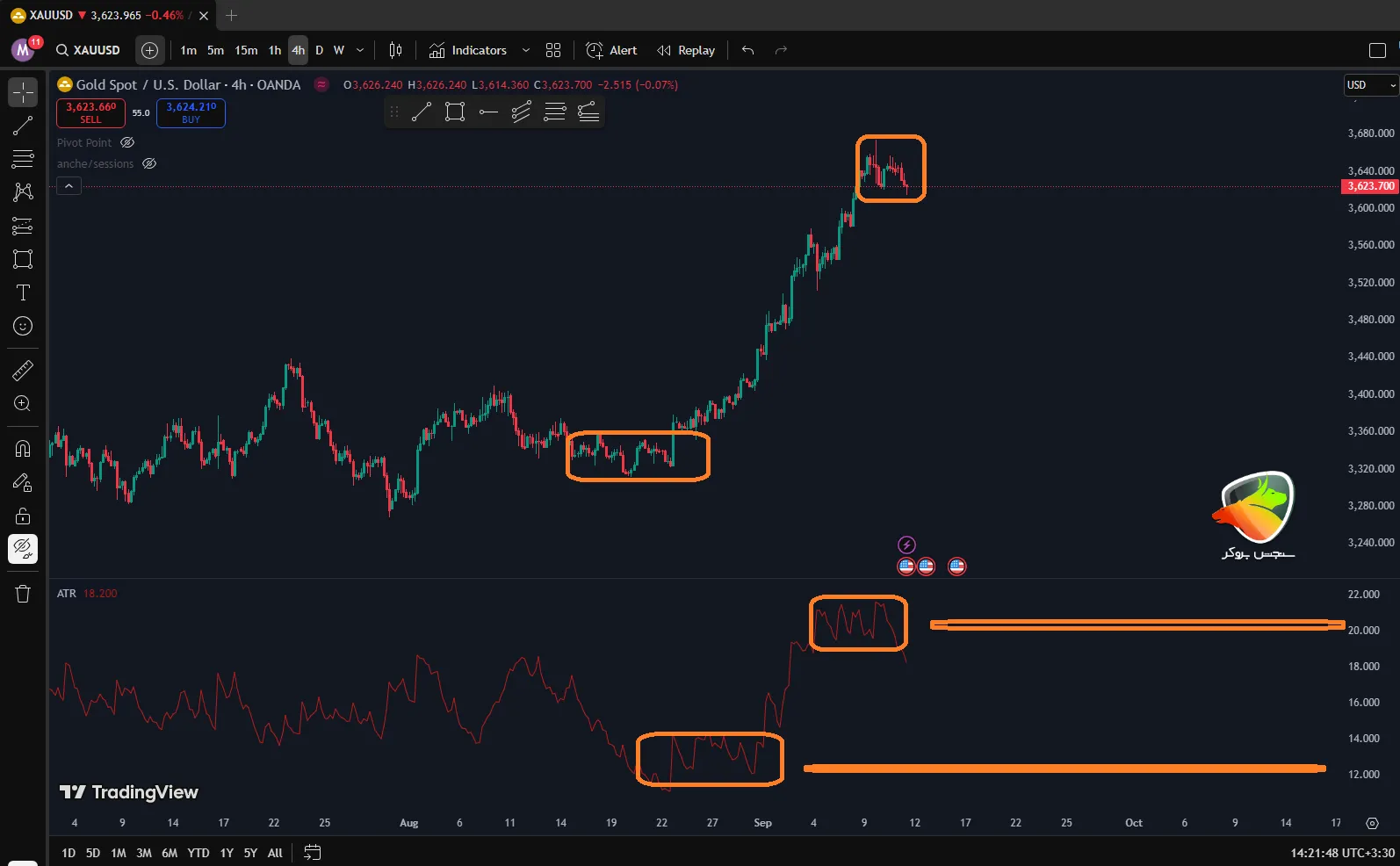
Task: Open the Indicators dialog
Action: coord(468,50)
